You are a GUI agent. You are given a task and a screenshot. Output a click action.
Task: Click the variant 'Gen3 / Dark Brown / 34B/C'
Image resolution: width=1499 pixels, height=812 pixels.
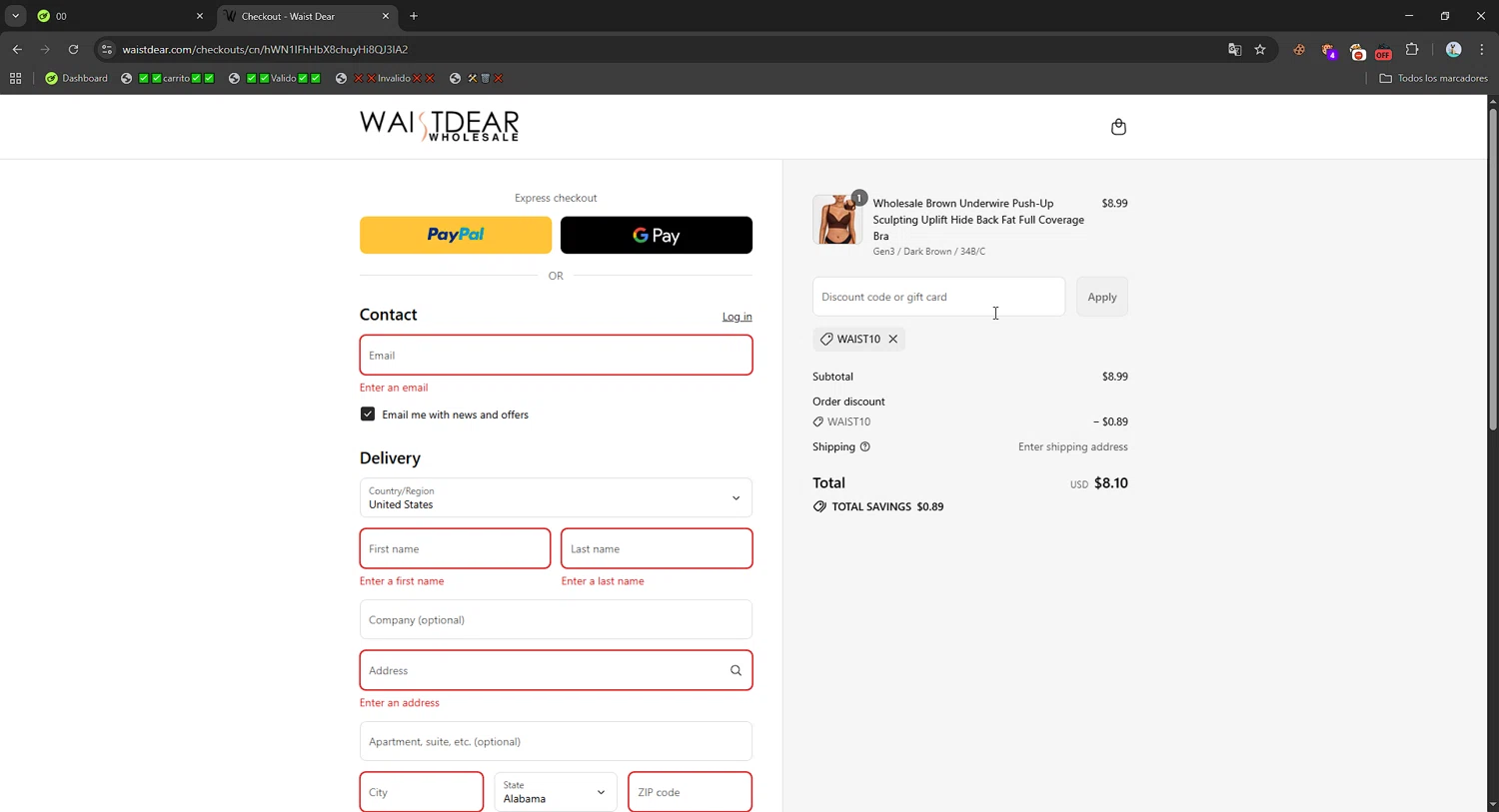[x=929, y=252]
